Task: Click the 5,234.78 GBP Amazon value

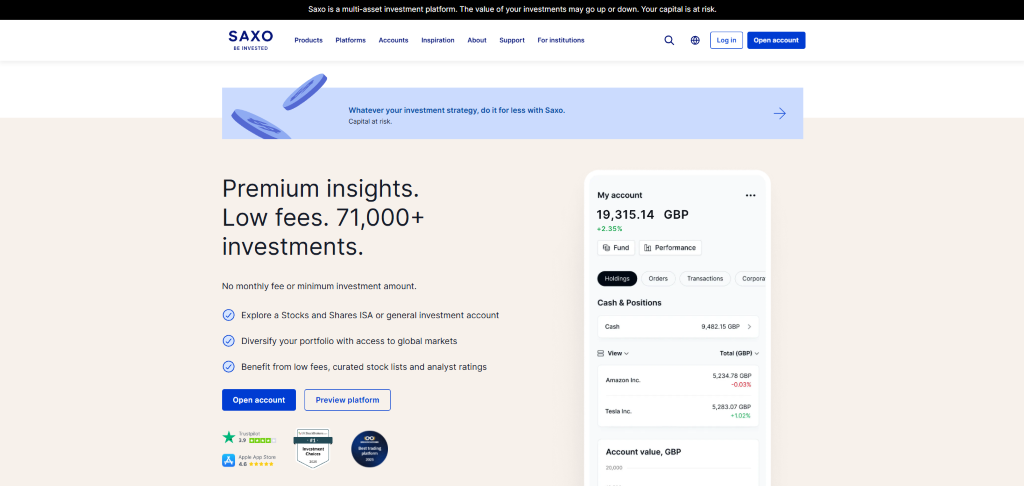Action: [x=731, y=376]
